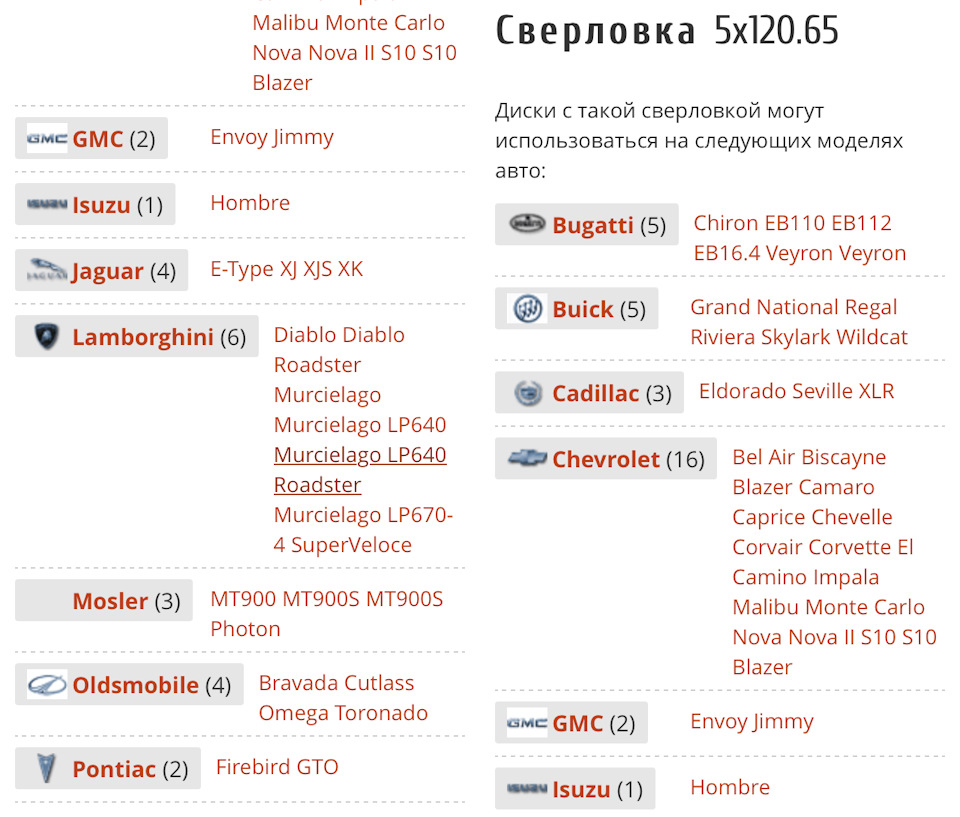The image size is (960, 817).
Task: Click the Cadillac crest icon
Action: [527, 393]
